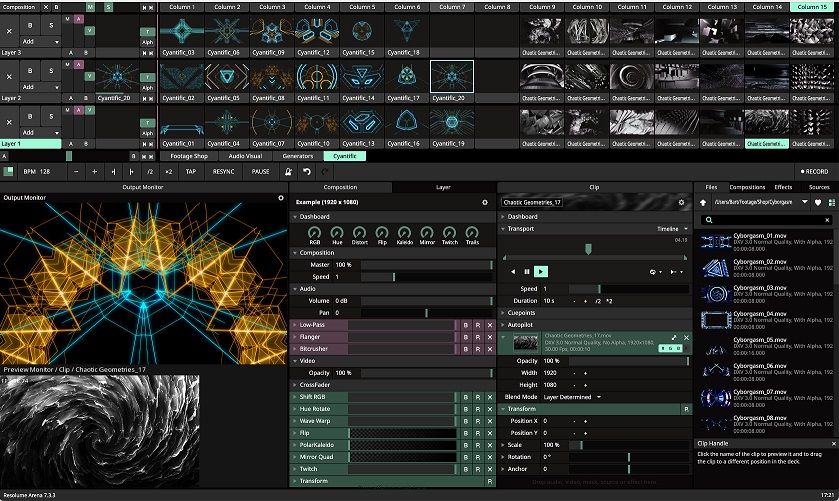
Task: Open Layer 3 blend mode Add dropdown
Action: tap(41, 41)
